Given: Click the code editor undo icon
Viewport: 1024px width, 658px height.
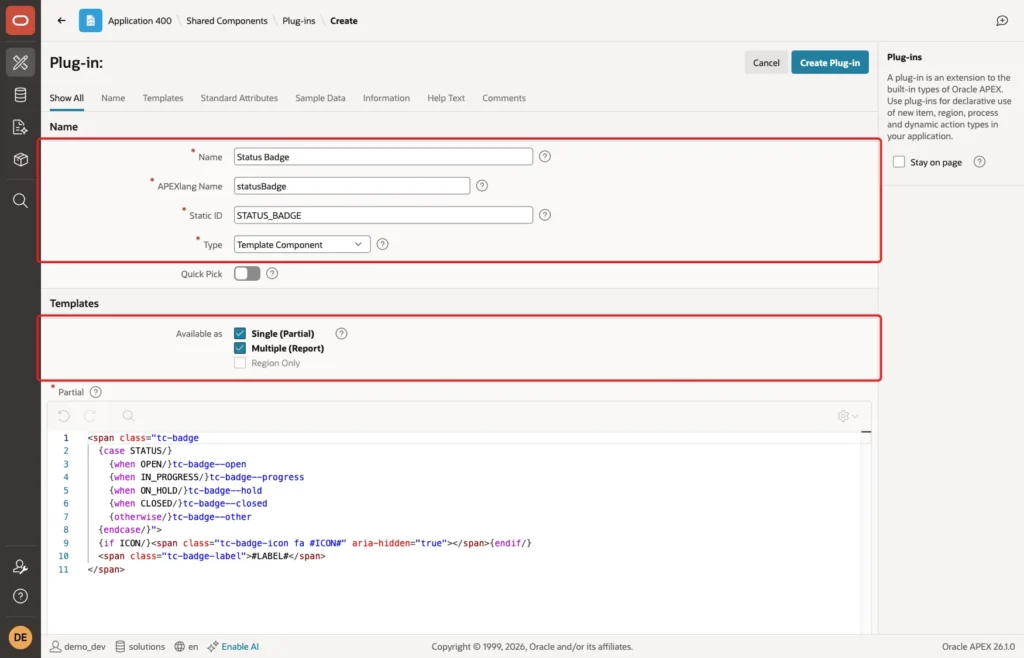Looking at the screenshot, I should point(63,416).
